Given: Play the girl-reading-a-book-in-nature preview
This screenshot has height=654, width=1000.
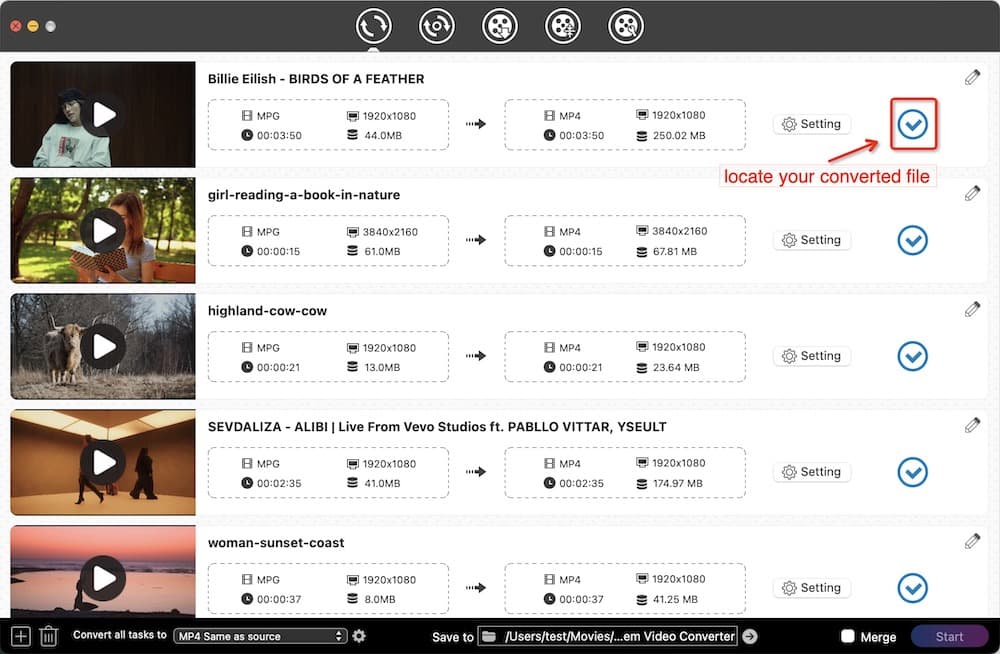Looking at the screenshot, I should tap(103, 231).
